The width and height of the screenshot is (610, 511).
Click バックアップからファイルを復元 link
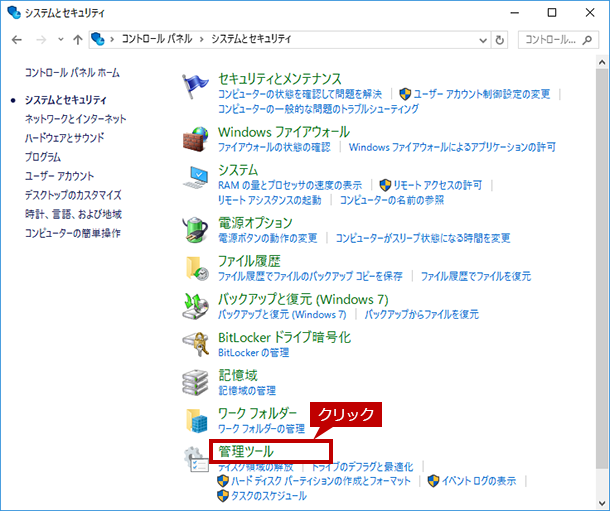[x=422, y=314]
